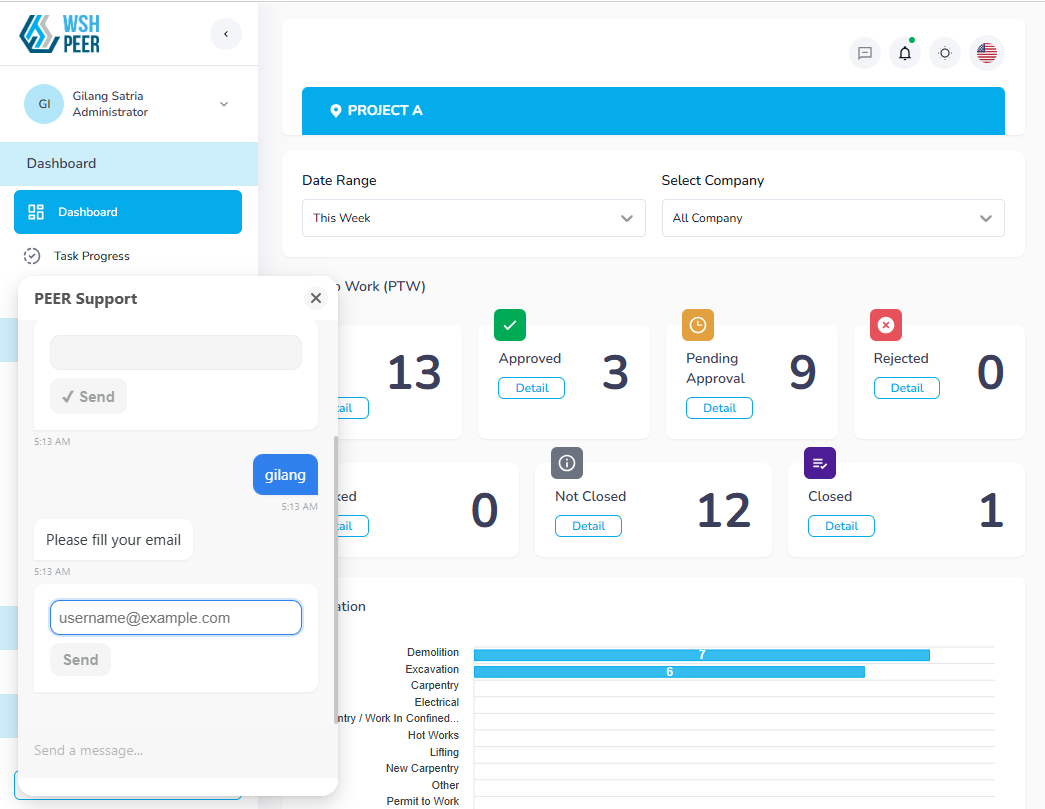The image size is (1045, 809).
Task: Toggle the light/dark theme sun icon
Action: pos(945,53)
